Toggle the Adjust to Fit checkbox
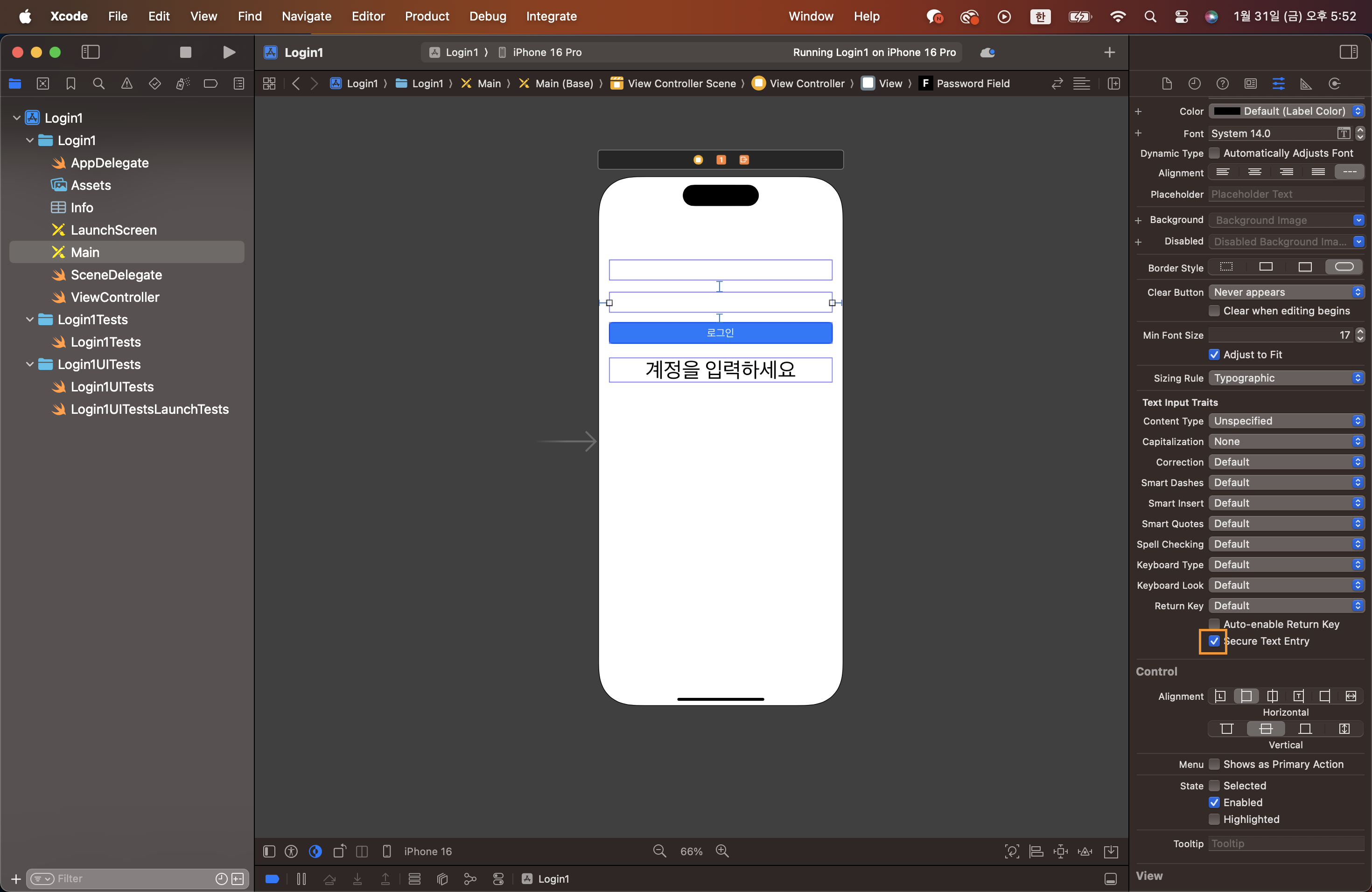Viewport: 1372px width, 892px height. tap(1213, 355)
